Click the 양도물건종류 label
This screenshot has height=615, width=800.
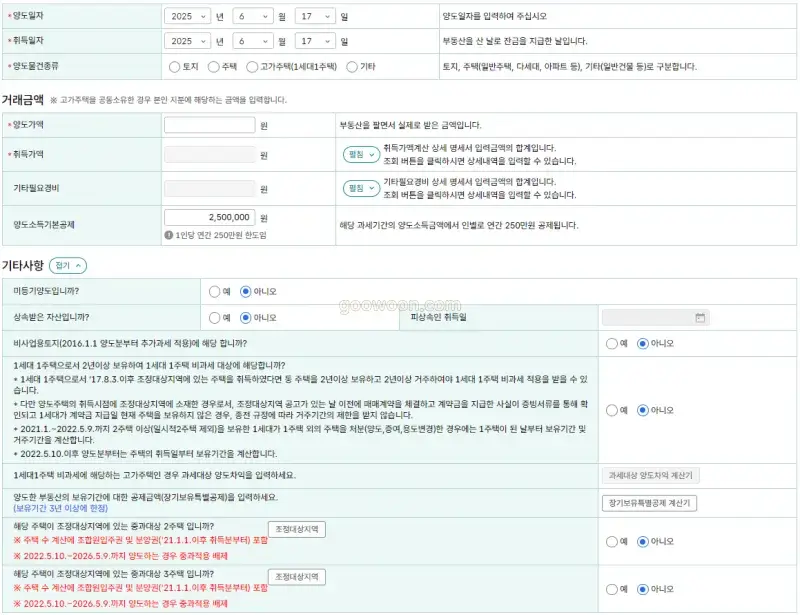(35, 66)
